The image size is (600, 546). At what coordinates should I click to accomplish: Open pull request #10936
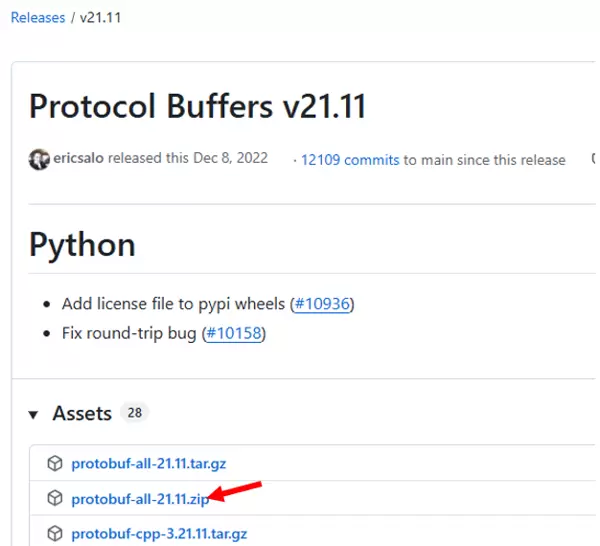point(322,303)
